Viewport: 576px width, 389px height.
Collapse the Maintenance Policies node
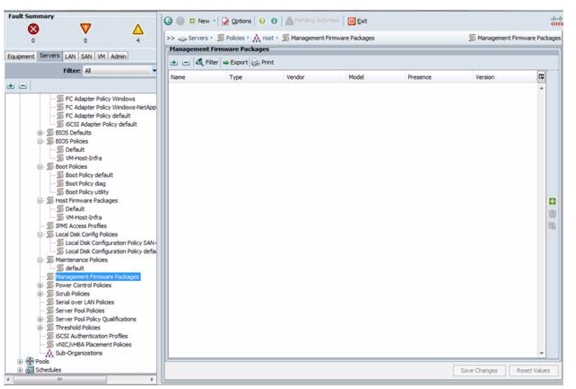[x=40, y=260]
